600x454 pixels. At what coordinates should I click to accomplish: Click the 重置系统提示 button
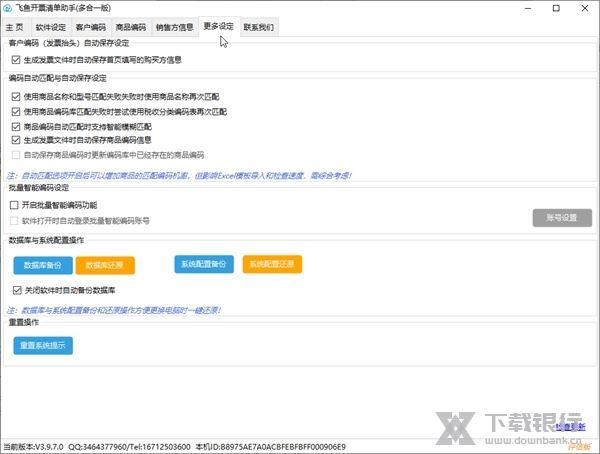(x=43, y=345)
